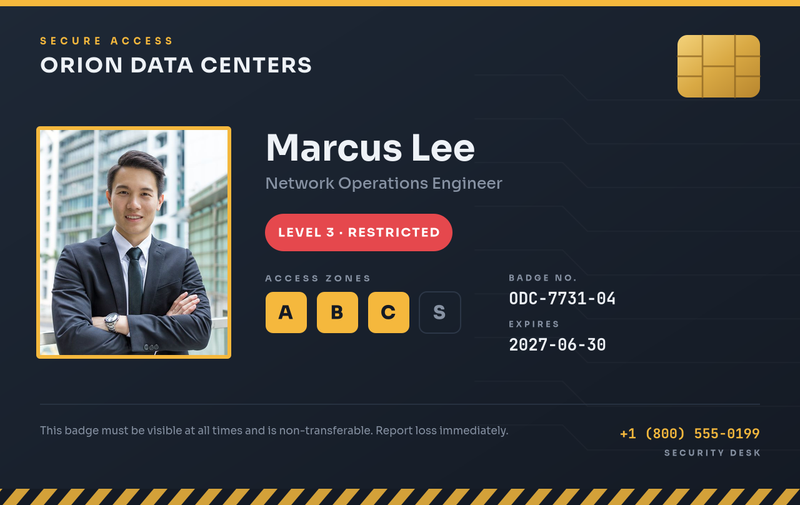Click badge number ODC-7731-04
This screenshot has width=800, height=505.
point(562,298)
